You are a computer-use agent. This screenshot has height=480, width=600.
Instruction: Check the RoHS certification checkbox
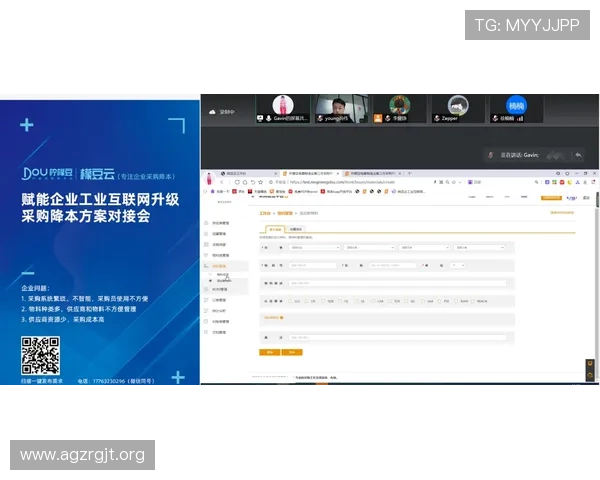(456, 301)
